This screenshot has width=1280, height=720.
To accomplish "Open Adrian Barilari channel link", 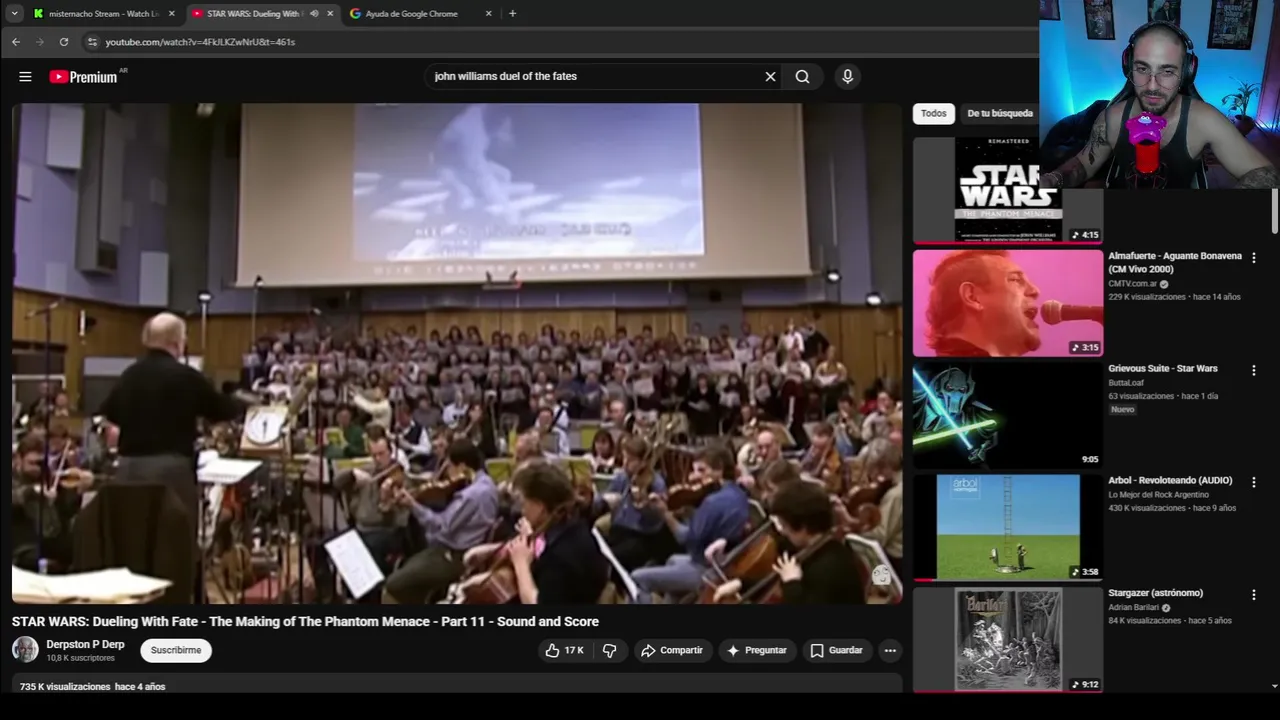I will [1134, 607].
